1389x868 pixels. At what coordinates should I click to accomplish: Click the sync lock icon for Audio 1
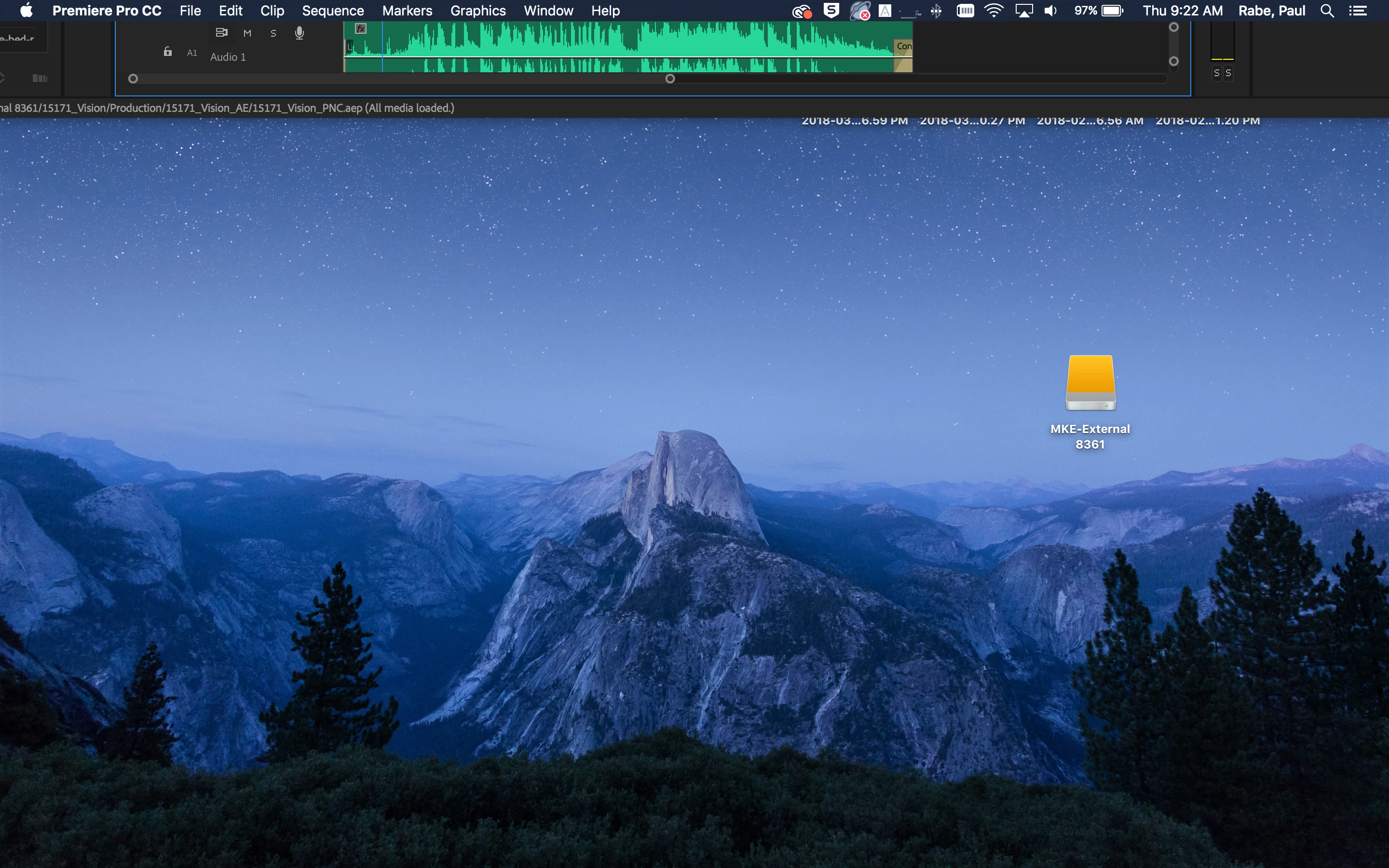coord(221,33)
